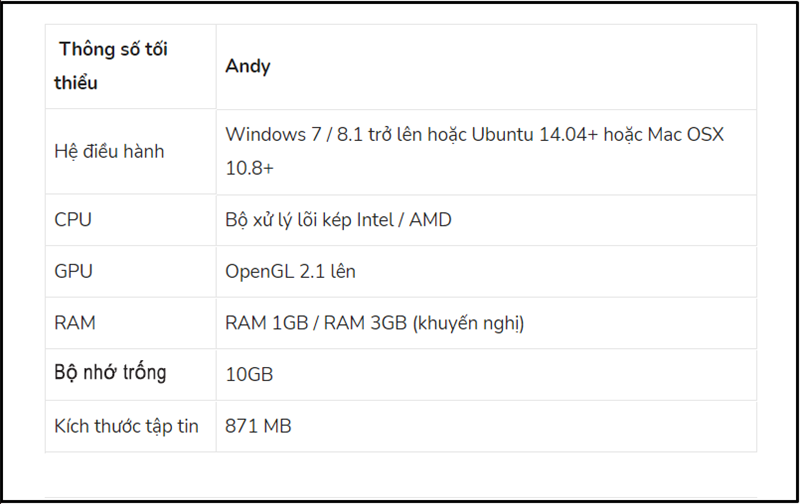Click the 'CPU' row label

tap(73, 220)
